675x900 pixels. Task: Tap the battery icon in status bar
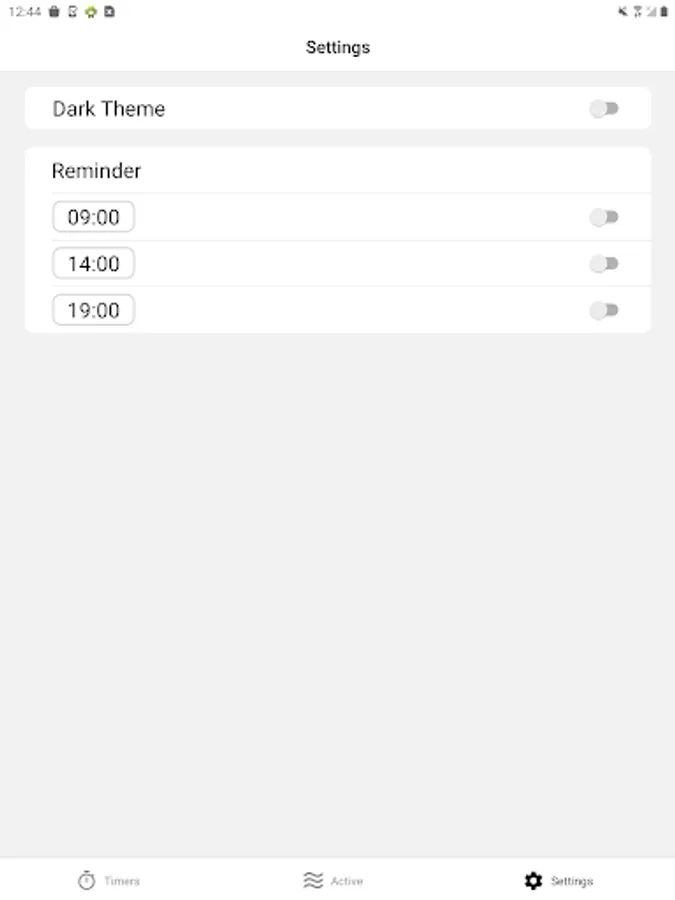[x=664, y=12]
